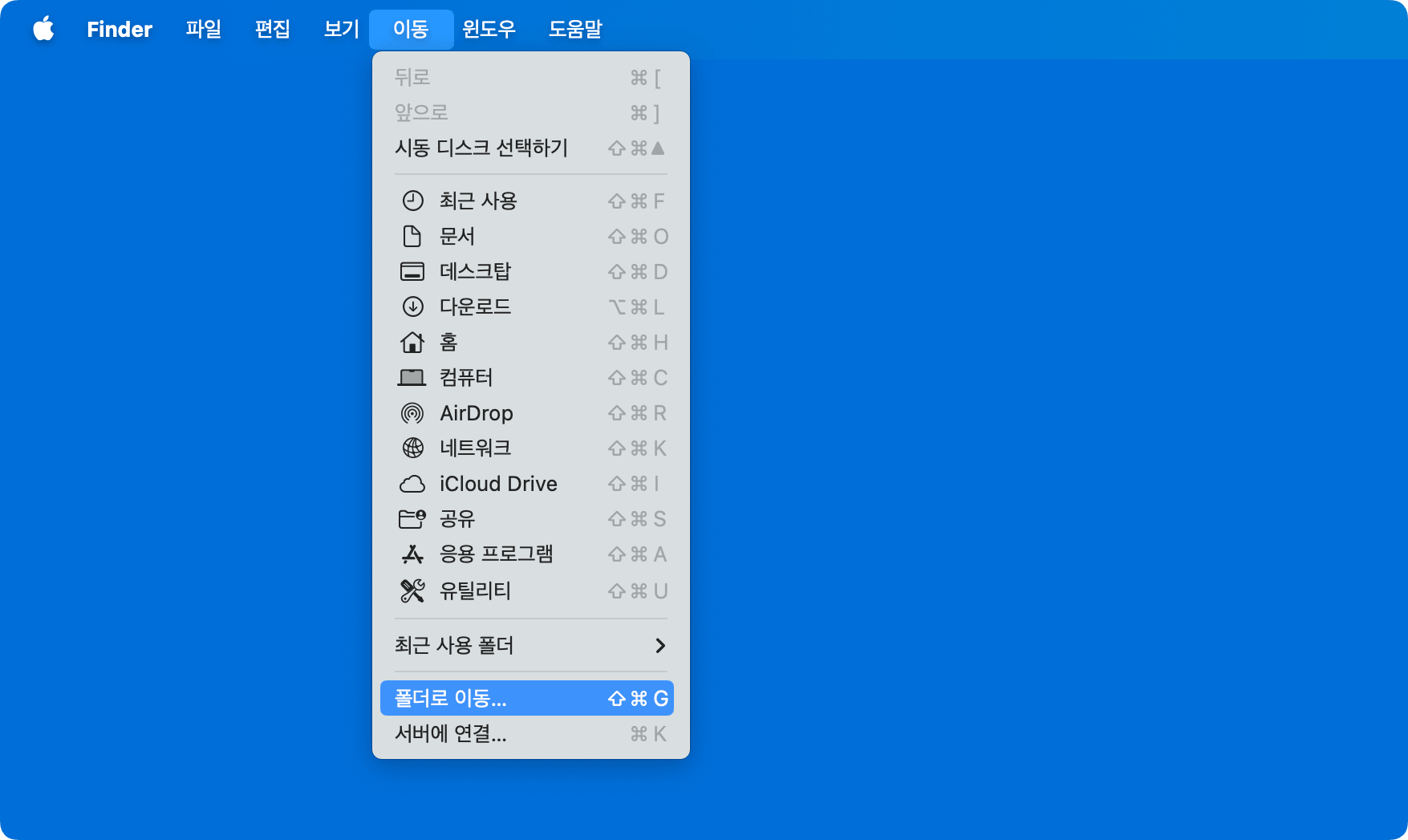The image size is (1408, 840).
Task: Select the 유틸리티 text label
Action: [475, 591]
